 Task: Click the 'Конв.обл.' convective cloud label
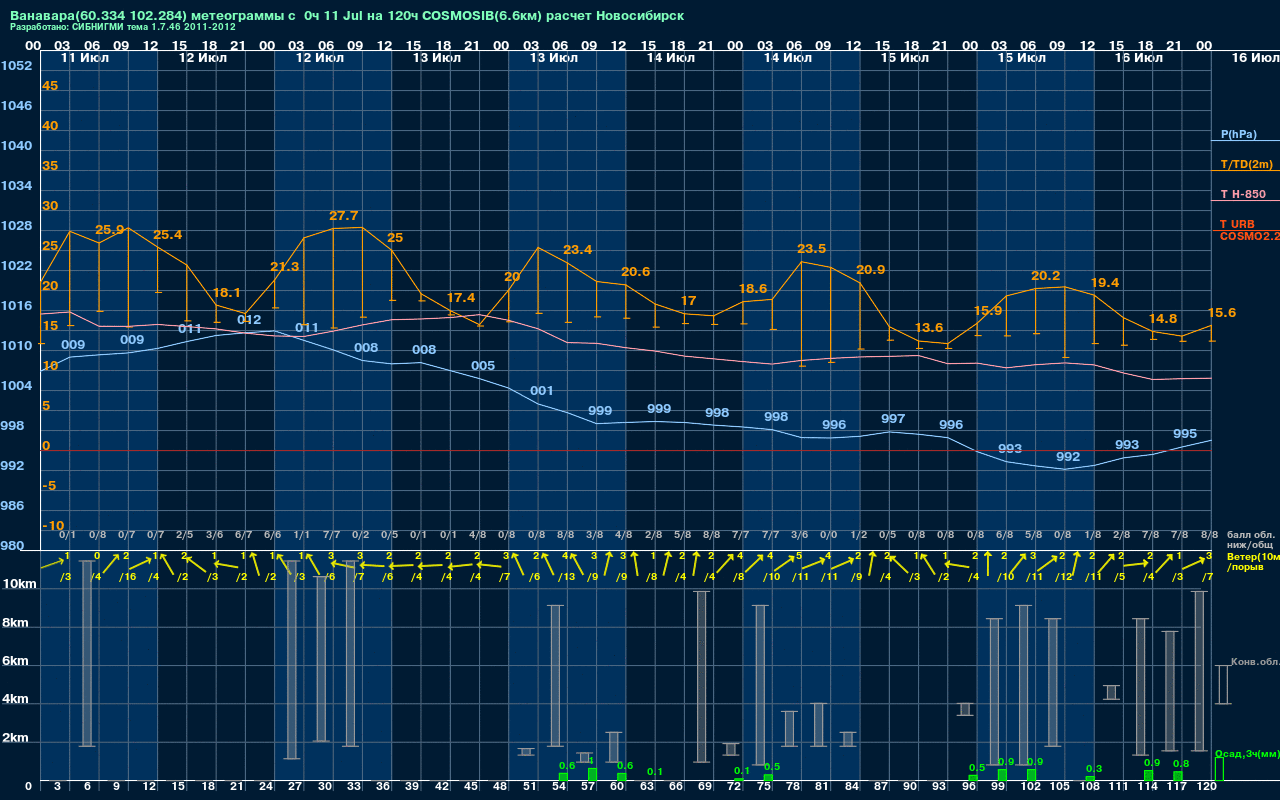(x=1255, y=662)
